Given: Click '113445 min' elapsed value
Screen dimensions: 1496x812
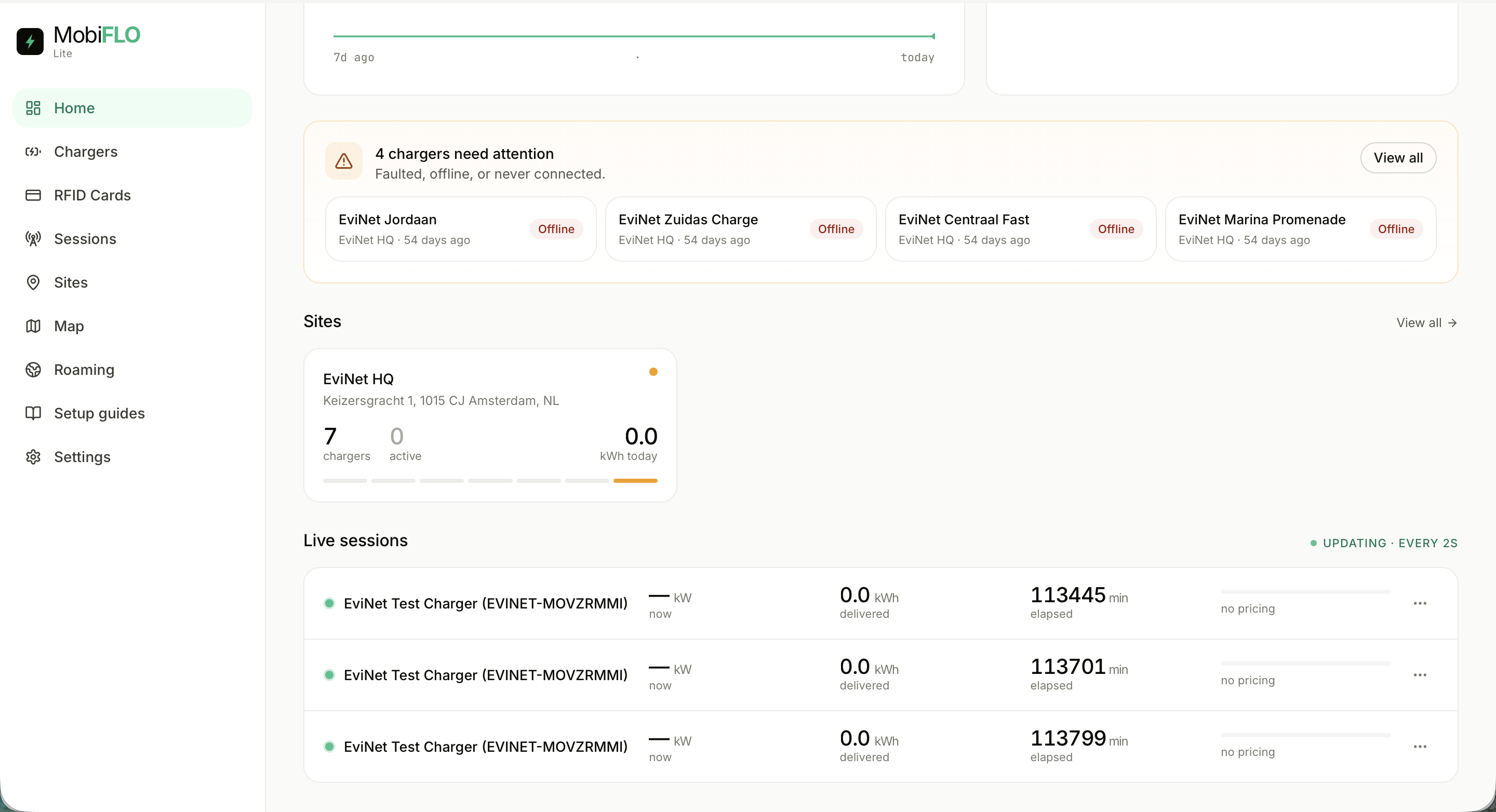Looking at the screenshot, I should point(1078,595).
